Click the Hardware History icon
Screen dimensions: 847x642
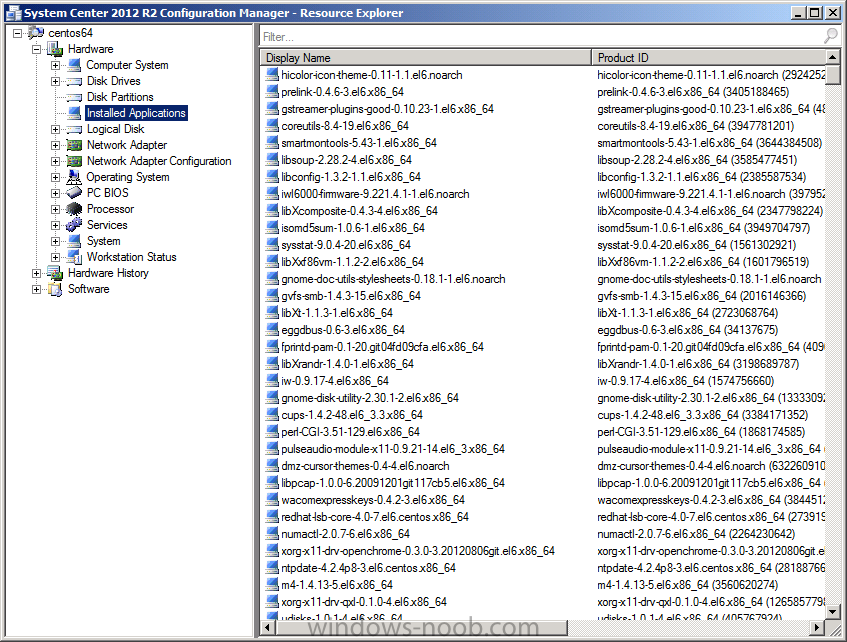[x=55, y=273]
